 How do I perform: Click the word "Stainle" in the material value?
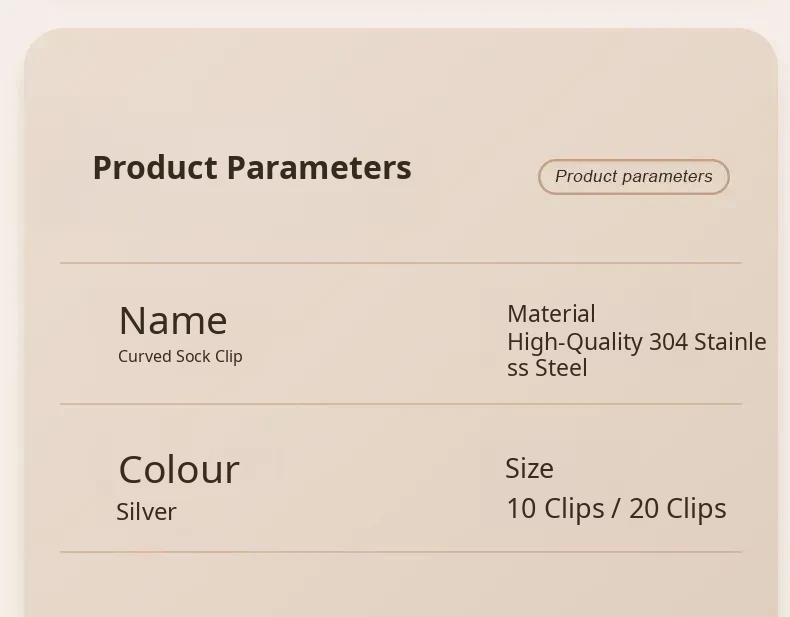pos(730,342)
